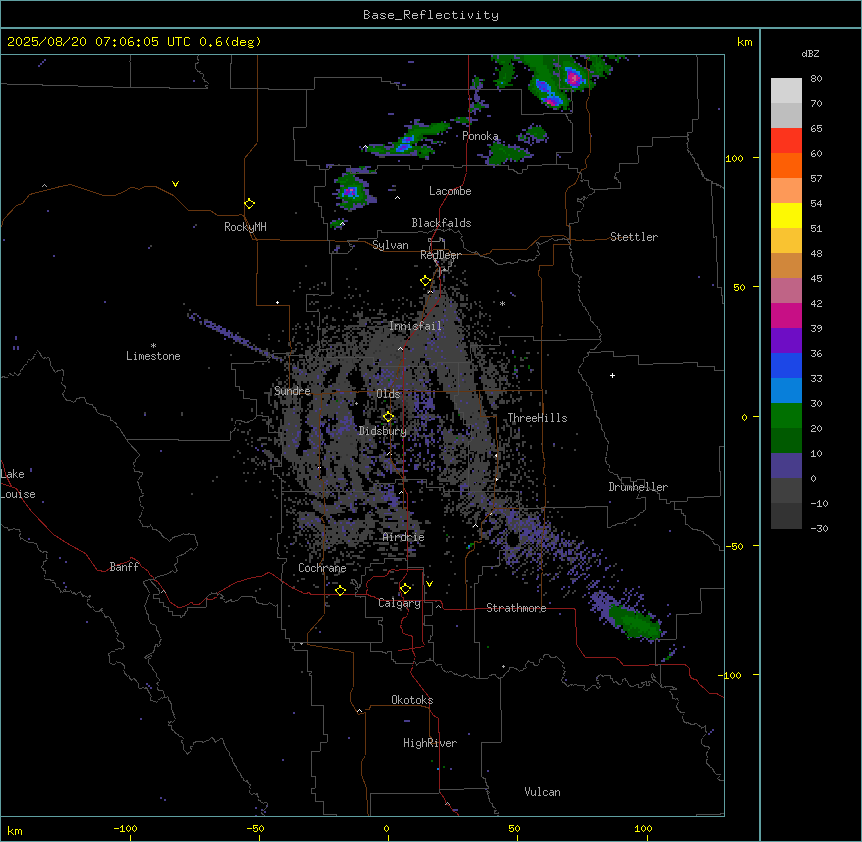Select the Blackfalds label
Viewport: 862px width, 842px height.
(x=441, y=223)
